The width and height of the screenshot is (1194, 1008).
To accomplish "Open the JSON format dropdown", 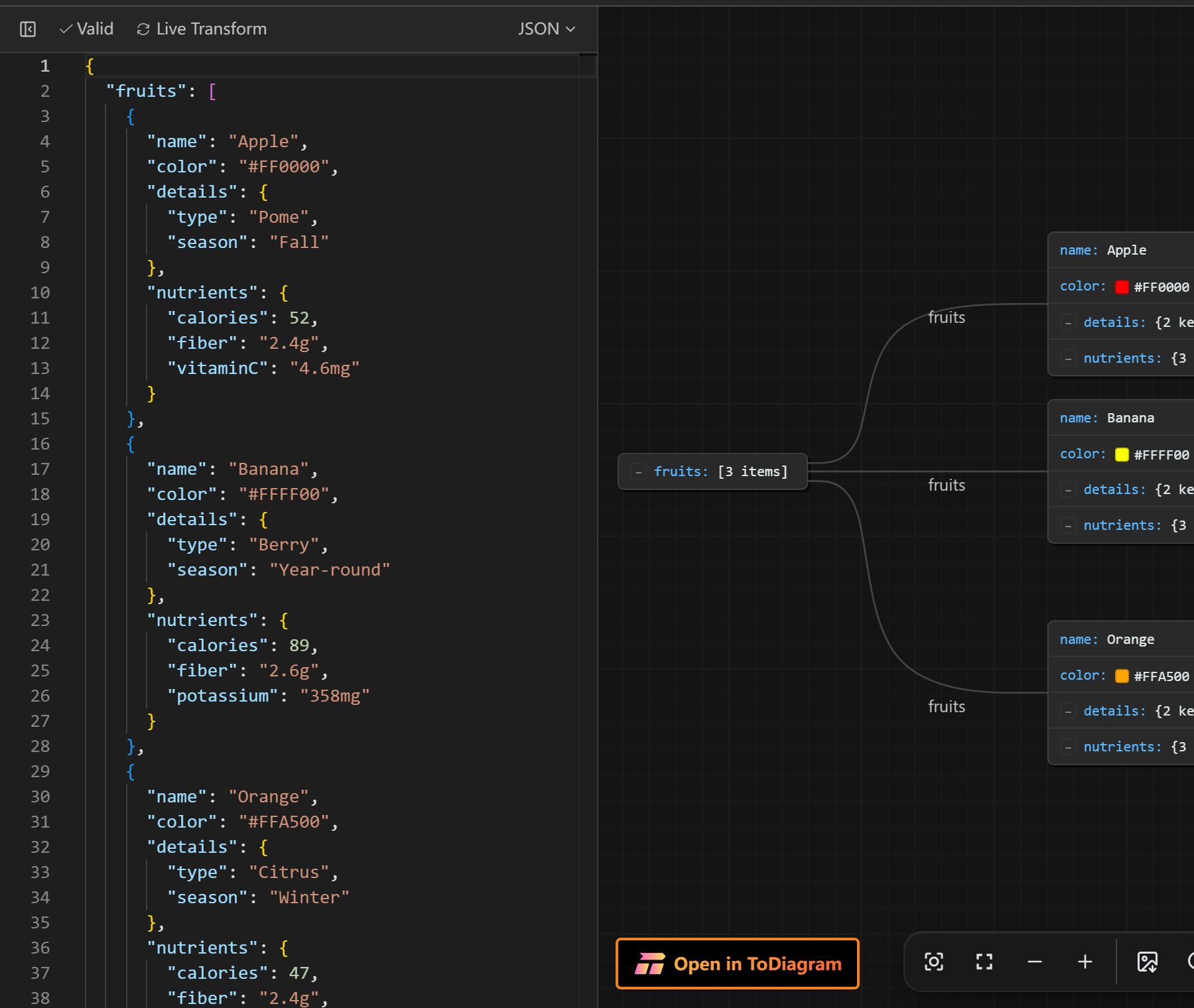I will (547, 29).
